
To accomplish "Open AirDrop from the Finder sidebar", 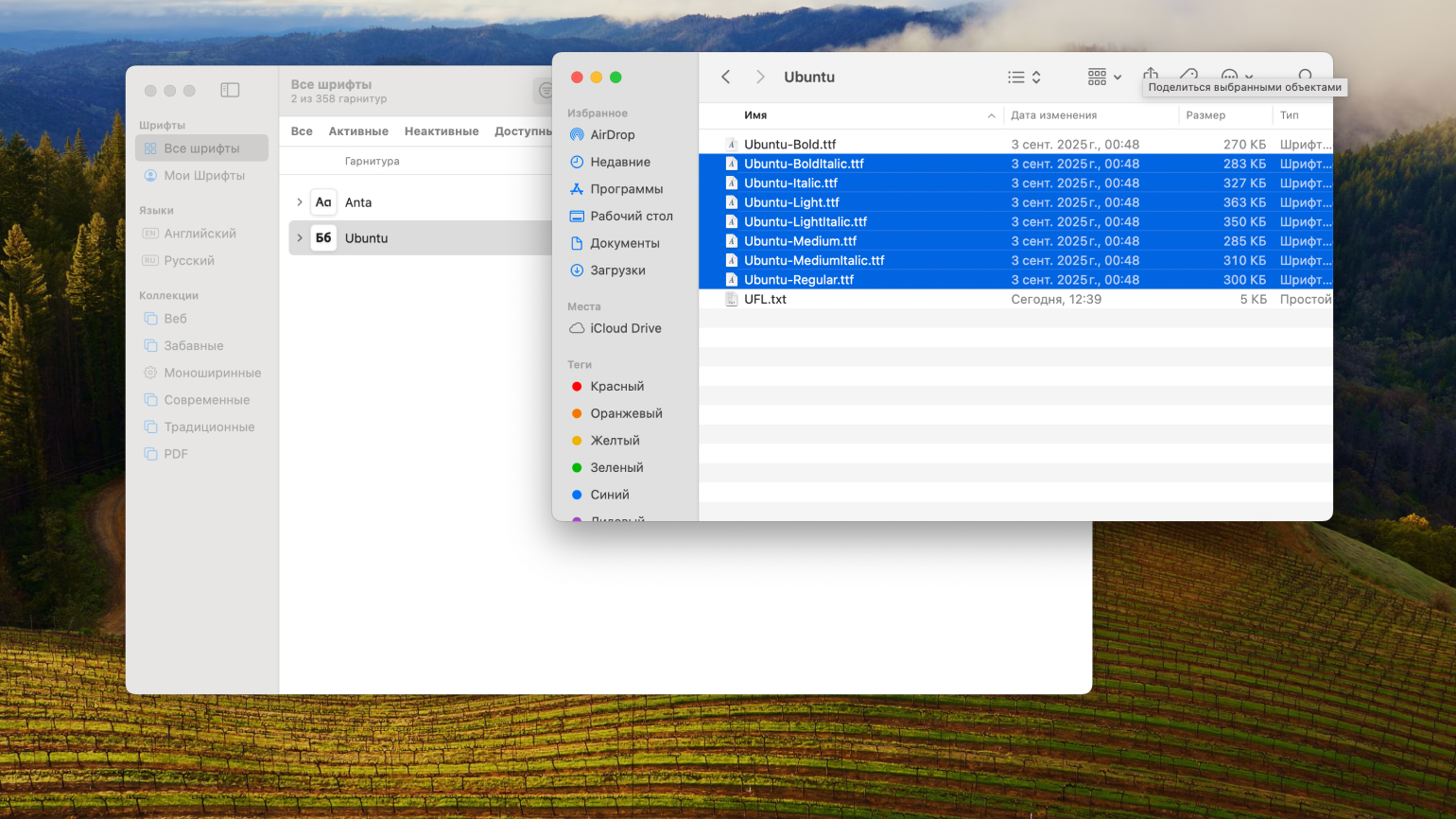I will click(x=612, y=135).
